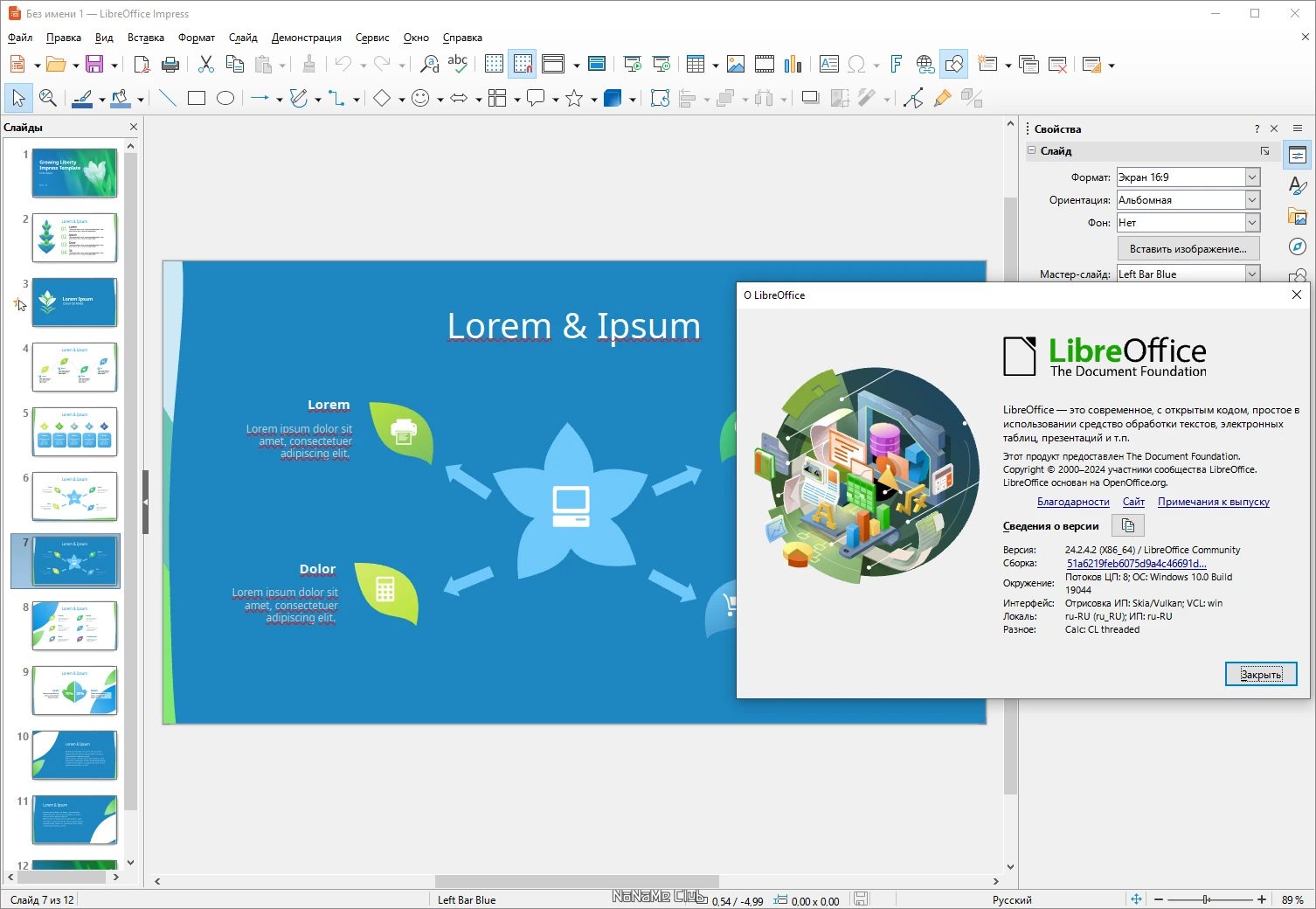1316x909 pixels.
Task: Select the Ellipse drawing tool
Action: point(225,99)
